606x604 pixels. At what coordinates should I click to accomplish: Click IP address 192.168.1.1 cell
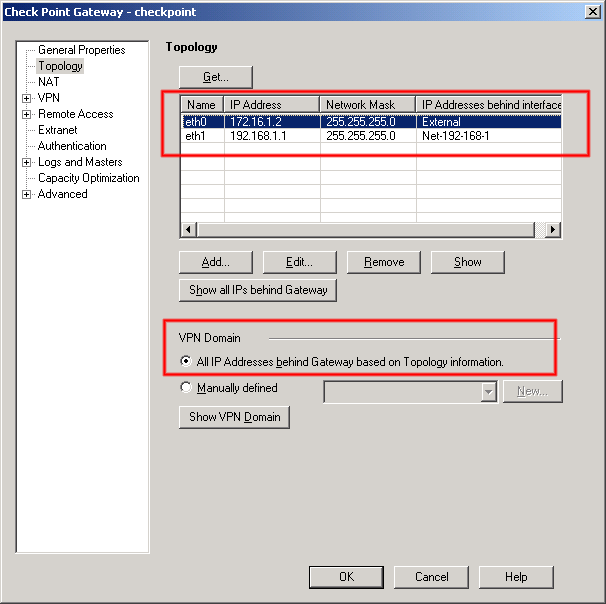(258, 136)
